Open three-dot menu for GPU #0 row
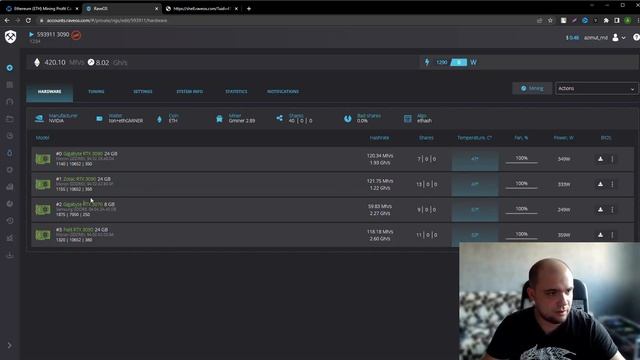This screenshot has height=360, width=640. pyautogui.click(x=612, y=159)
